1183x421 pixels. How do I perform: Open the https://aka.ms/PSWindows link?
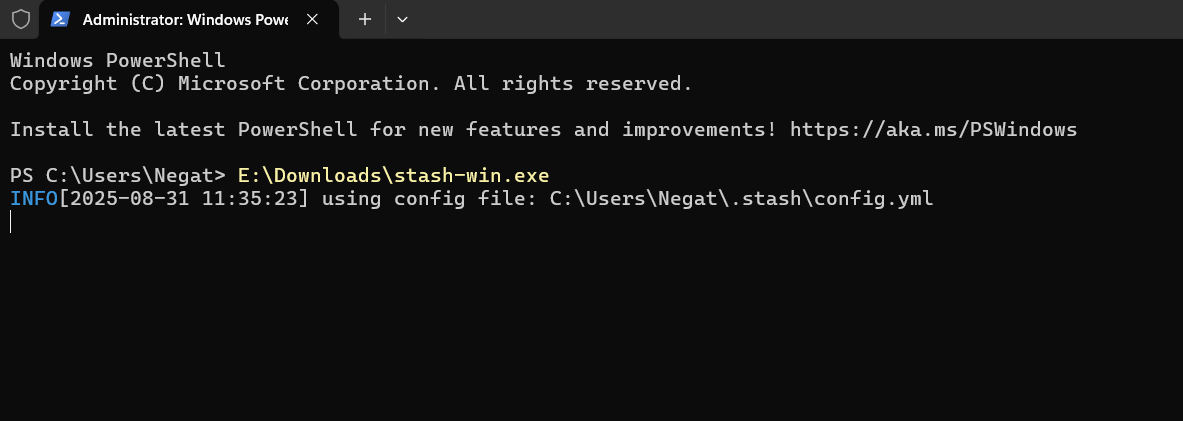933,130
